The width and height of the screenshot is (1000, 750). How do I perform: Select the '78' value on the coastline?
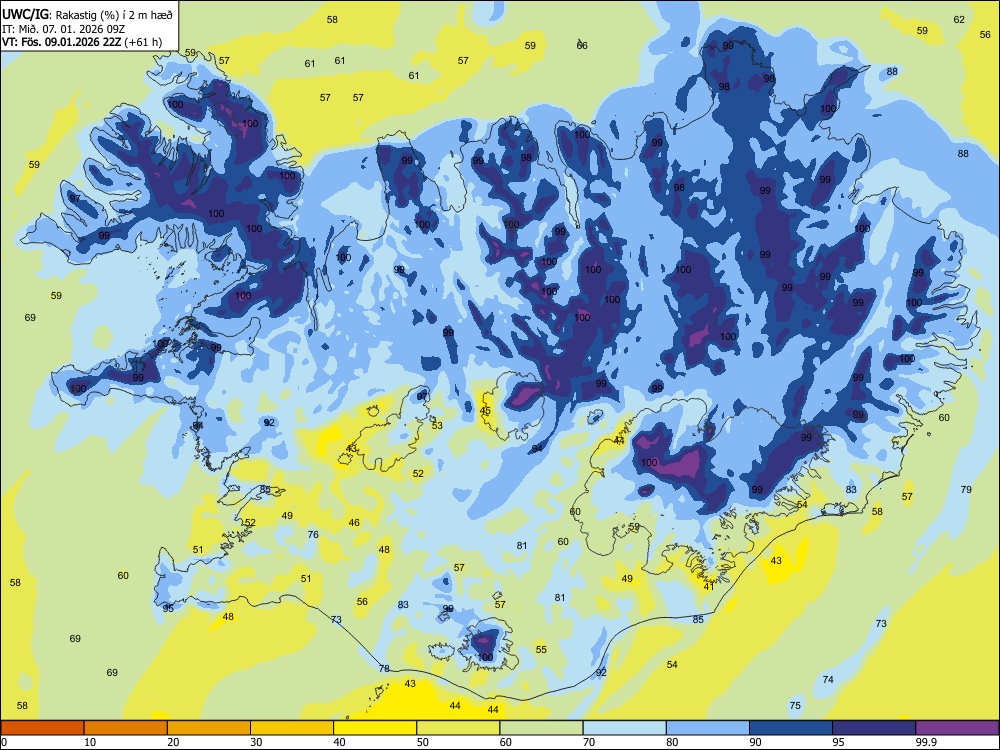(x=384, y=668)
